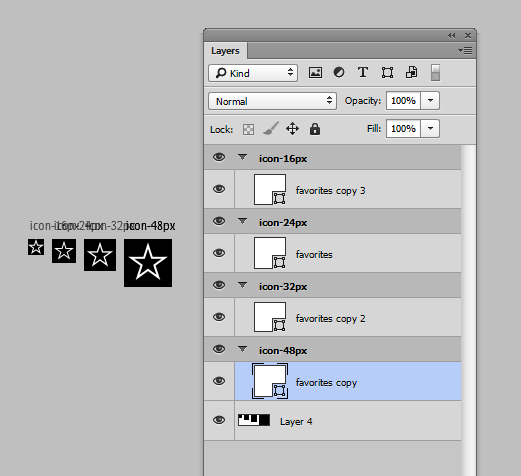Click the favorites layer thumbnail
Screen dimensions: 521x476
[x=270, y=253]
